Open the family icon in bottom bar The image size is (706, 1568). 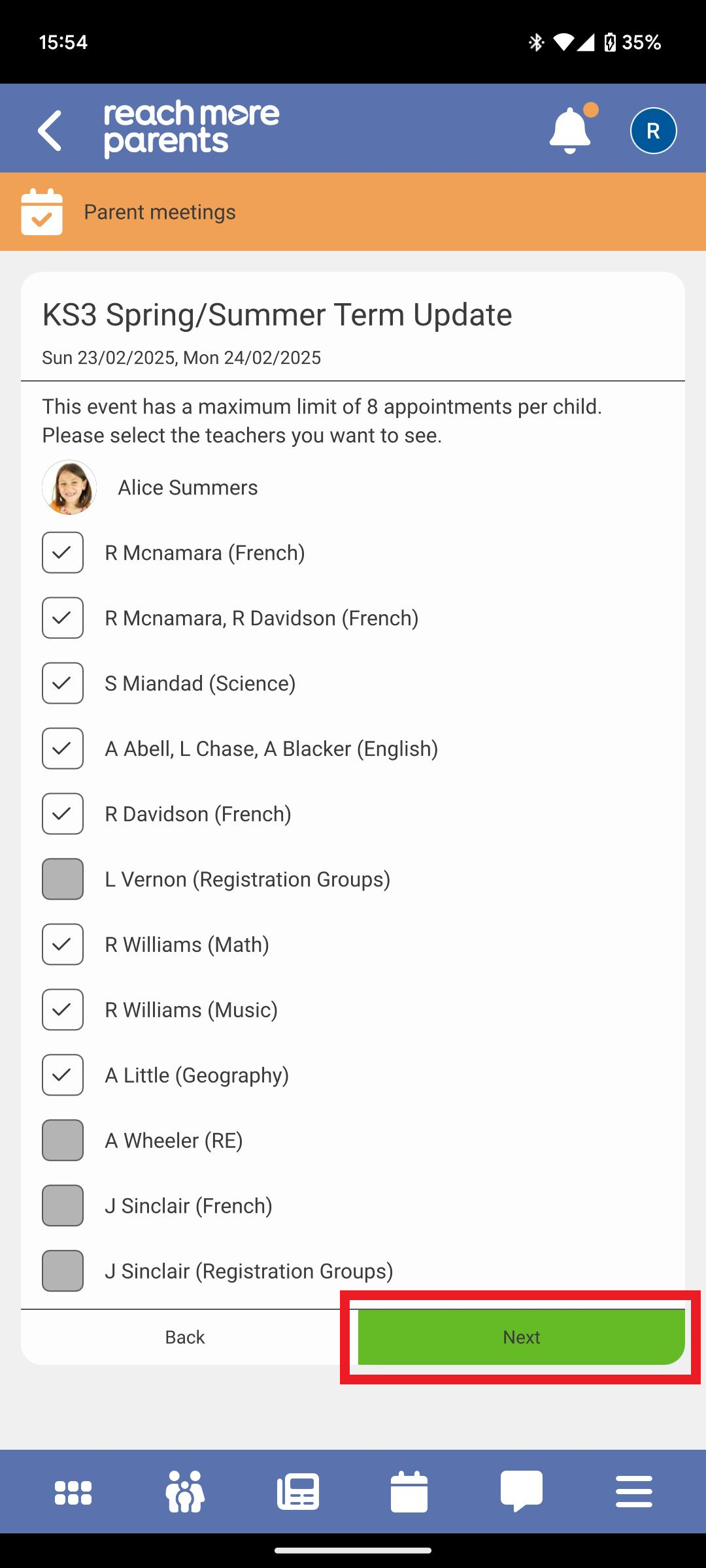click(186, 1492)
